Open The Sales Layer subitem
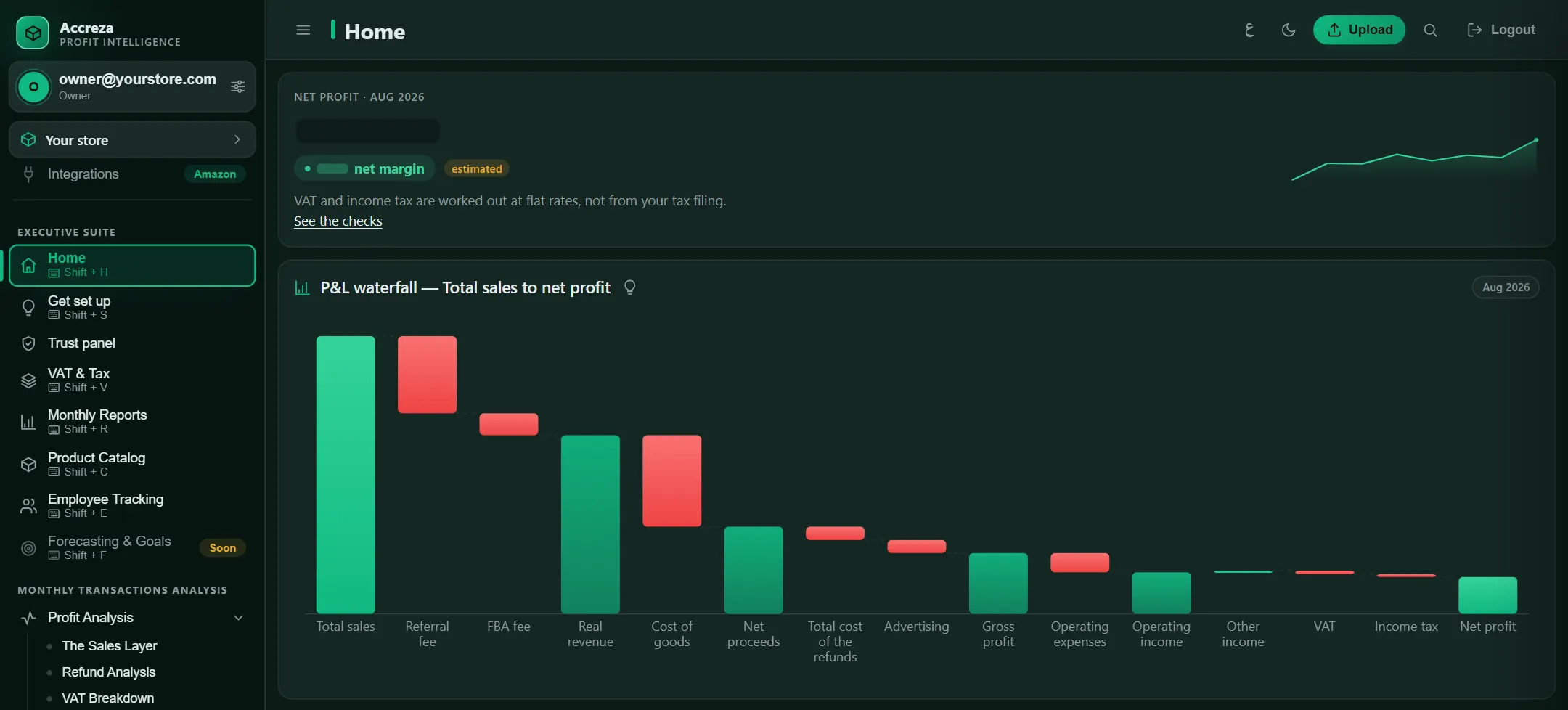Viewport: 1568px width, 710px height. 110,646
